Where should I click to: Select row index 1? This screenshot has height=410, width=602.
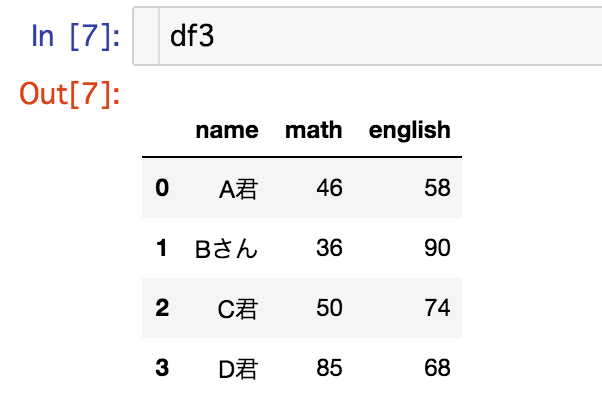pos(162,248)
